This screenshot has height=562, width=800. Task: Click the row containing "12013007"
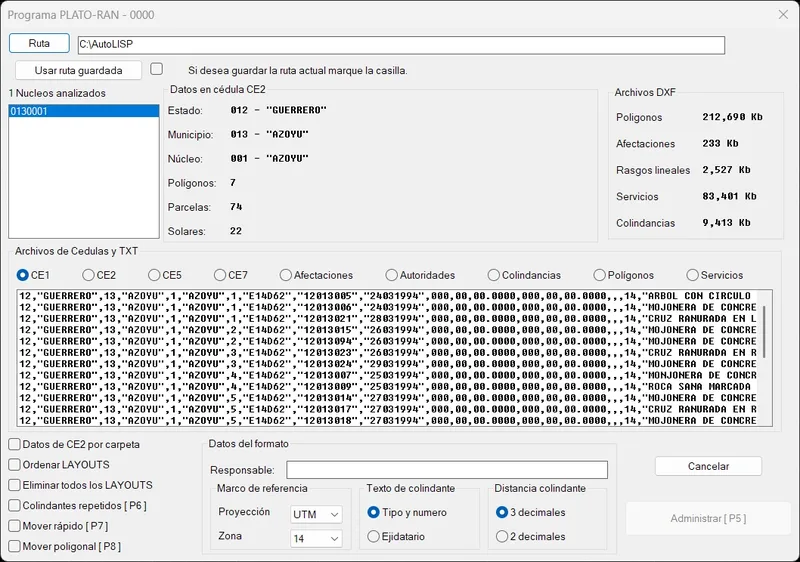pos(388,375)
